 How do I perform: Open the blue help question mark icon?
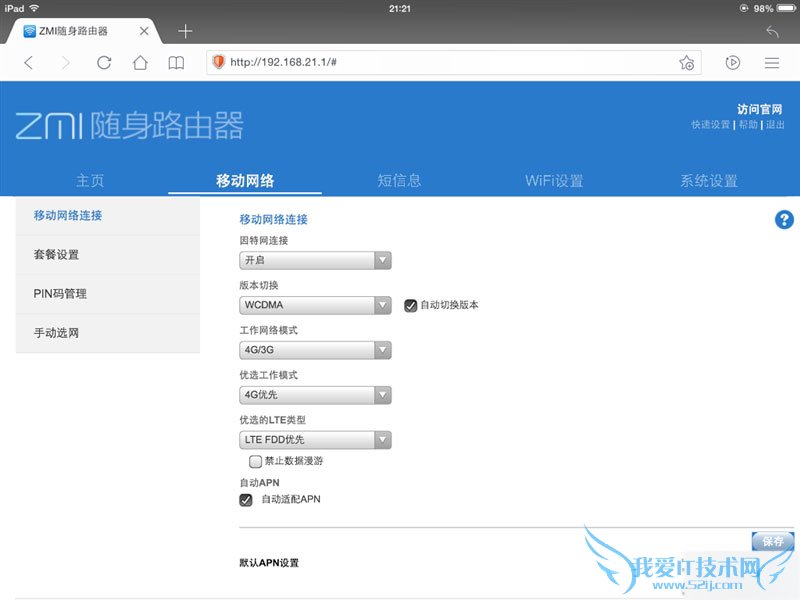[784, 220]
